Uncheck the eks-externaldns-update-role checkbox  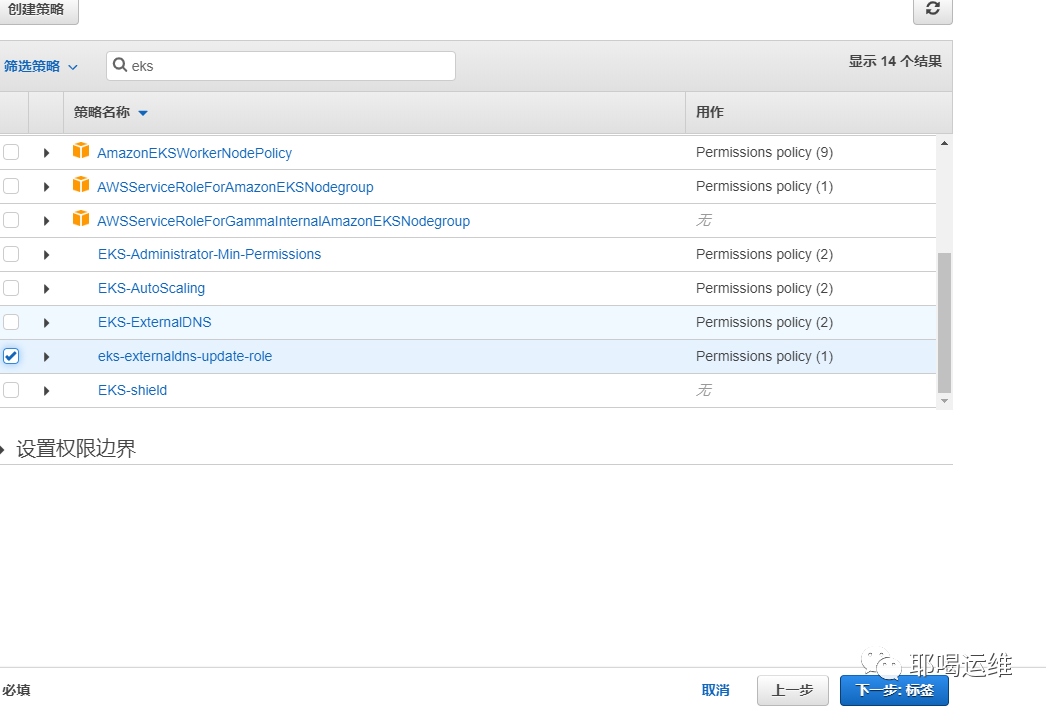(x=11, y=356)
